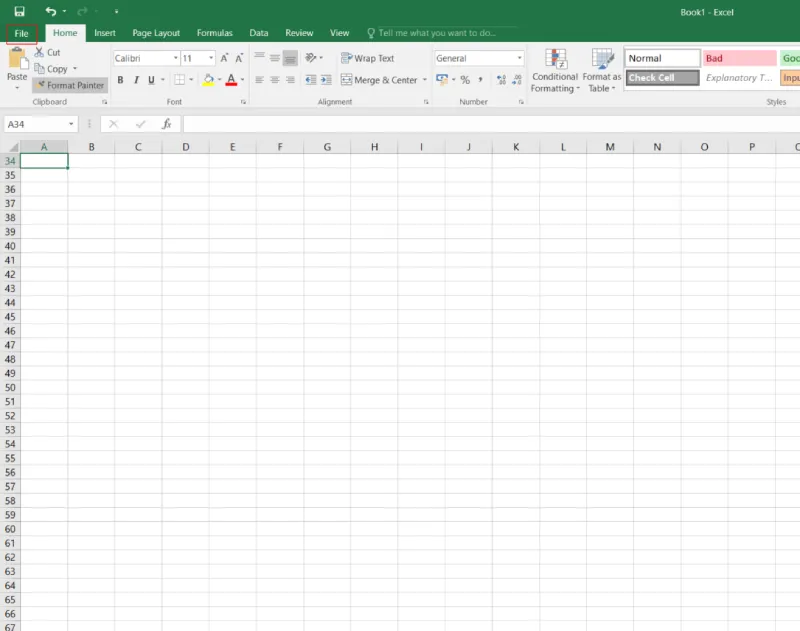Click the Insert Function fx icon
The image size is (800, 631).
pos(166,124)
